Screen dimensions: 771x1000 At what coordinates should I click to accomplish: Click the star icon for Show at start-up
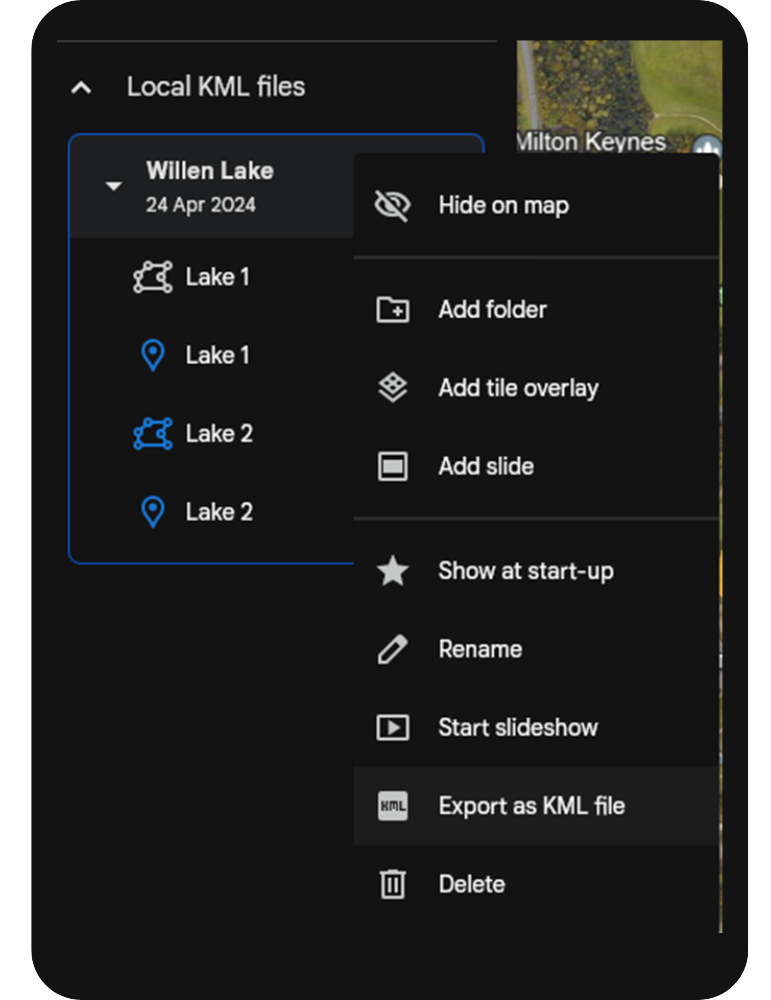tap(392, 571)
